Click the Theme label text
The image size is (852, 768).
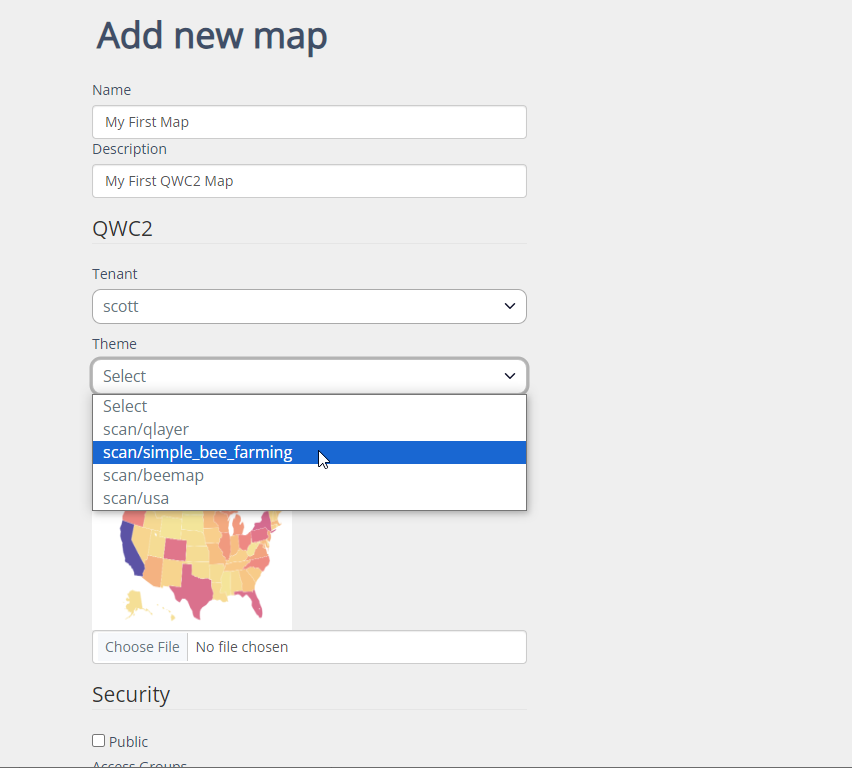114,344
